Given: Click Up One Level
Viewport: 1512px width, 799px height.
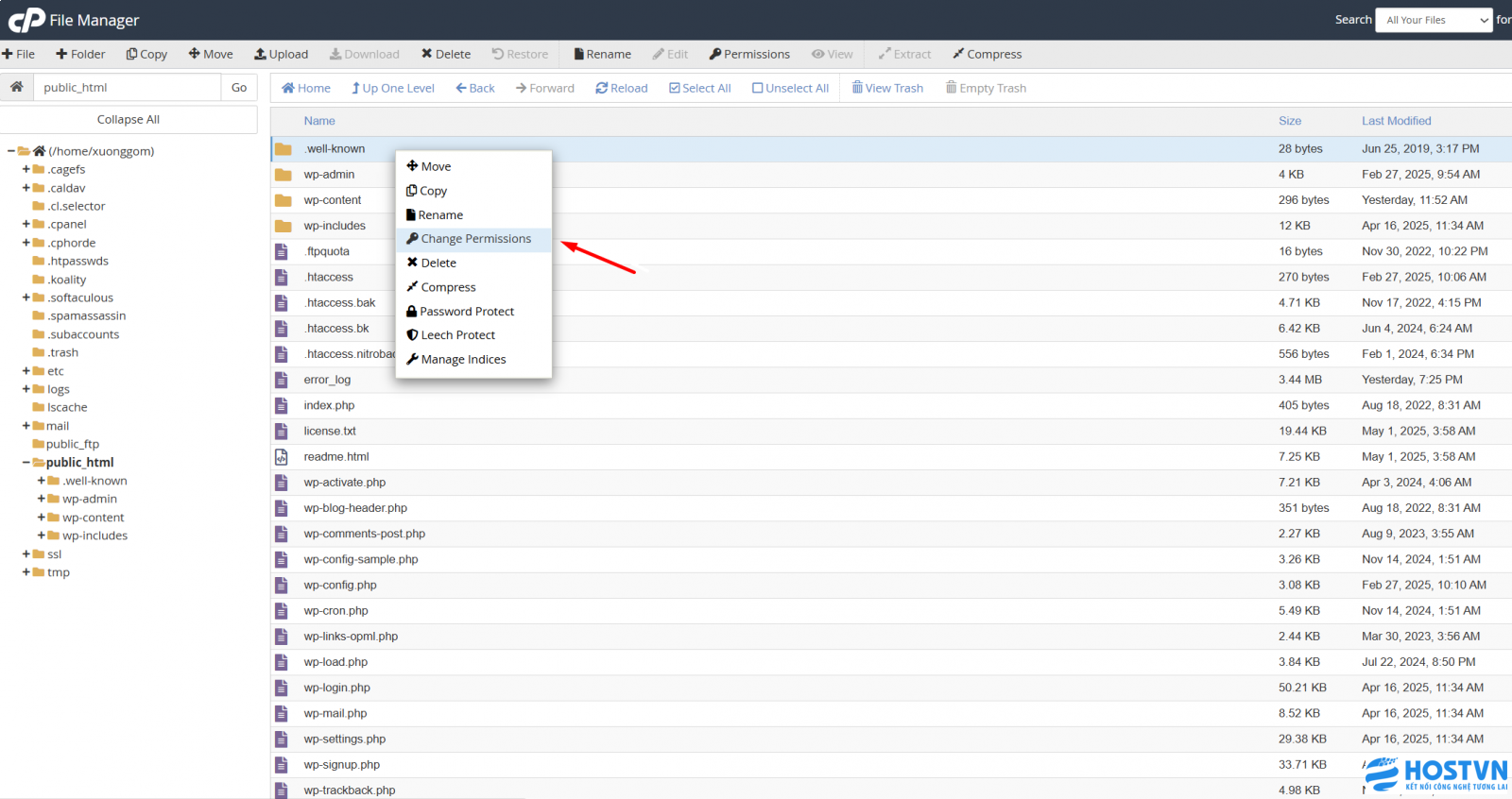Looking at the screenshot, I should [x=393, y=88].
